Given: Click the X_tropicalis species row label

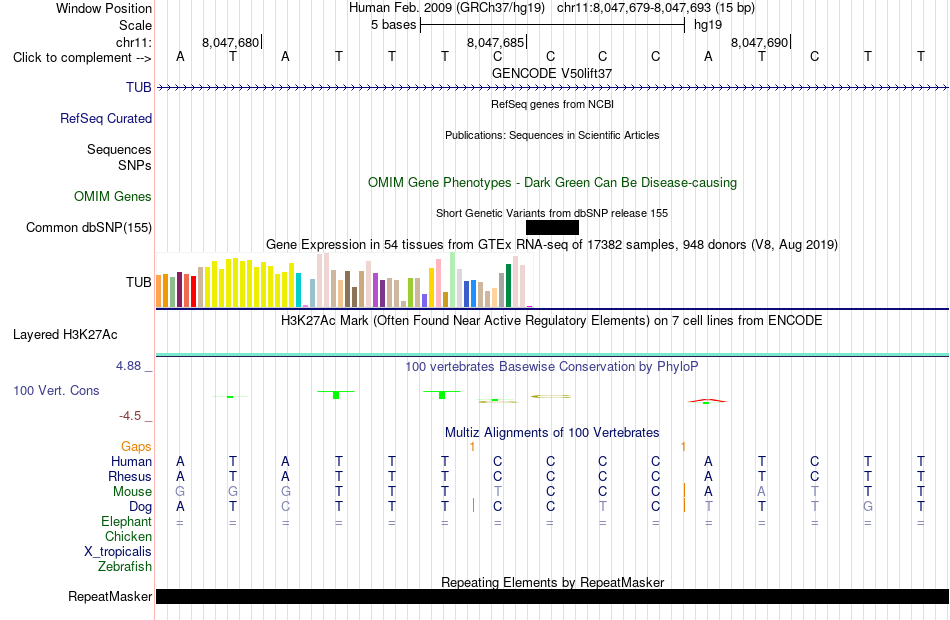Looking at the screenshot, I should [x=118, y=552].
